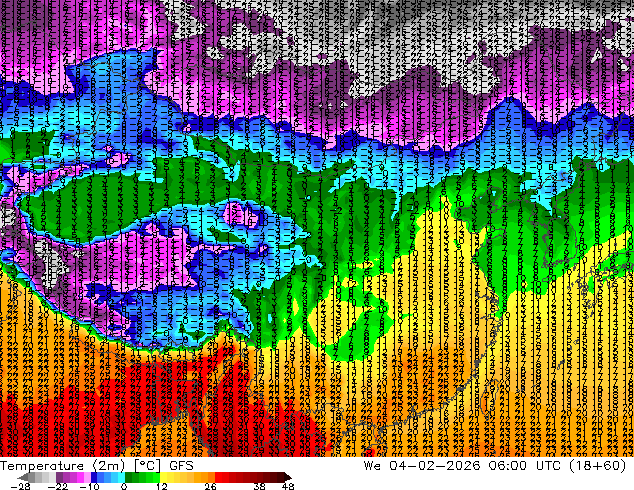Click the gray left arrow of color scale

coord(23,477)
